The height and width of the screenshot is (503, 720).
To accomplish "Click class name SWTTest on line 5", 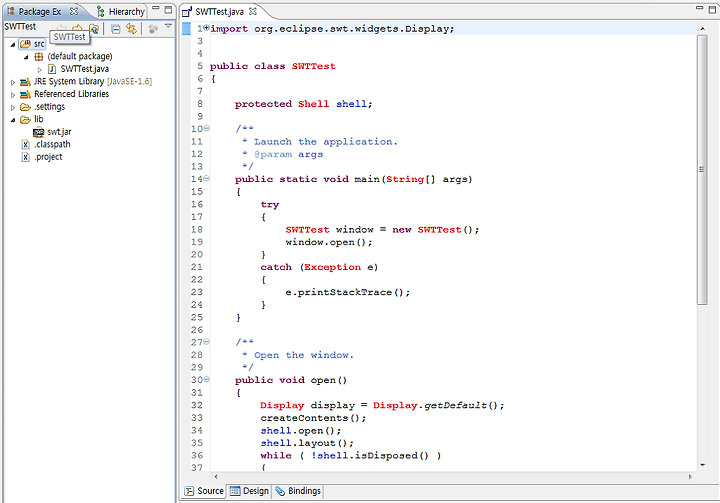I will coord(314,66).
